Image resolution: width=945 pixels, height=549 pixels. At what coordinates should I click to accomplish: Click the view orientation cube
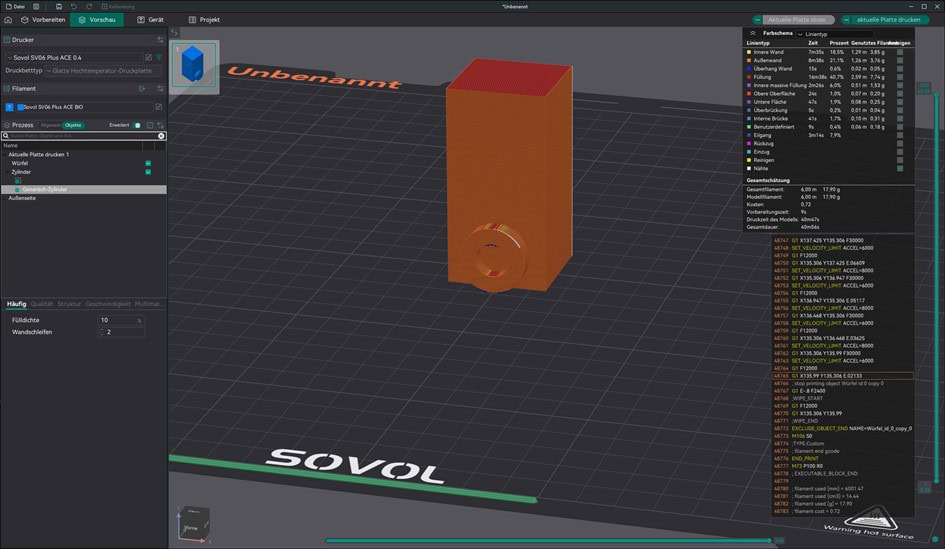pyautogui.click(x=194, y=522)
